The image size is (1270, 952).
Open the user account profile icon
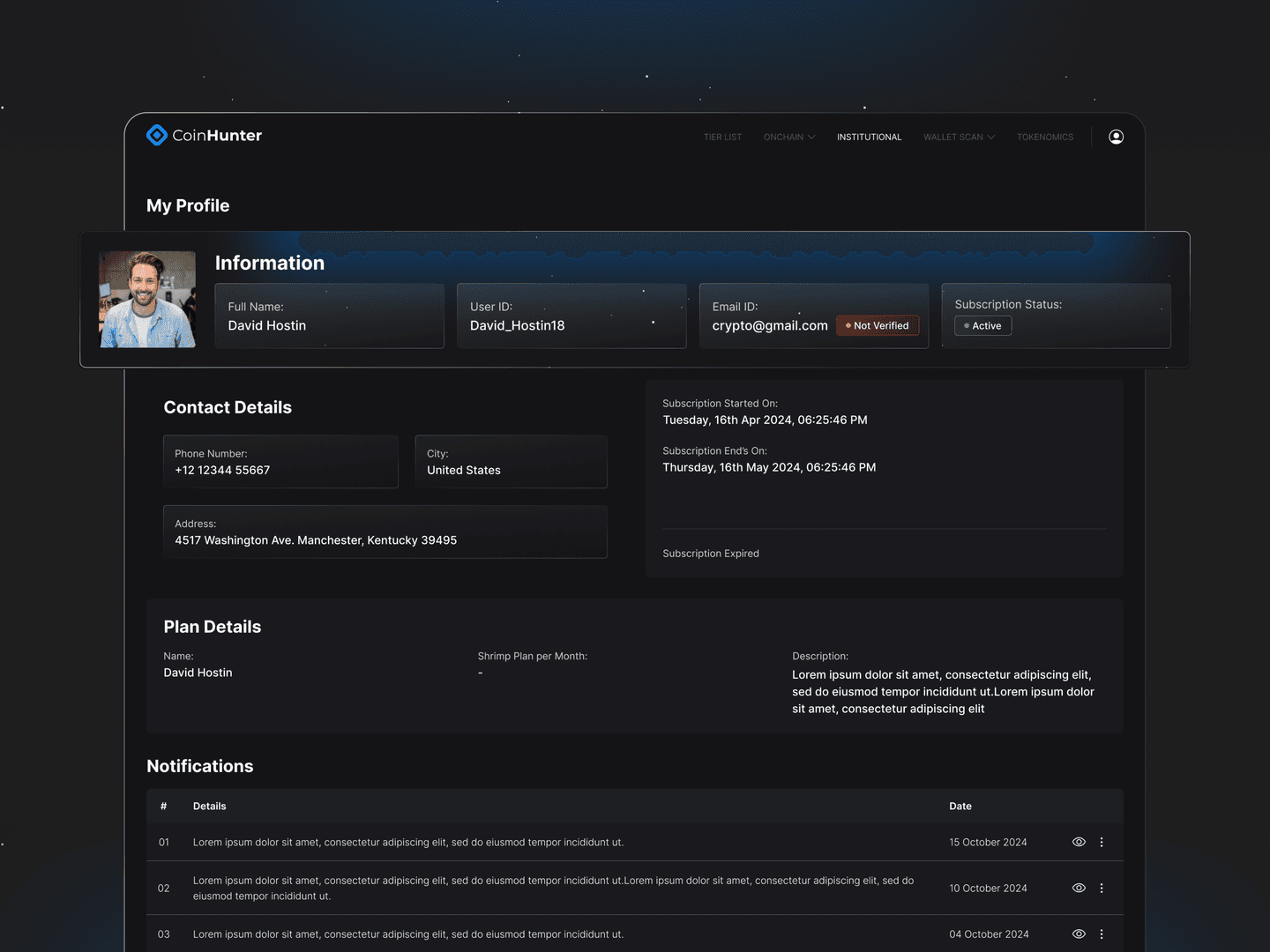pyautogui.click(x=1116, y=137)
